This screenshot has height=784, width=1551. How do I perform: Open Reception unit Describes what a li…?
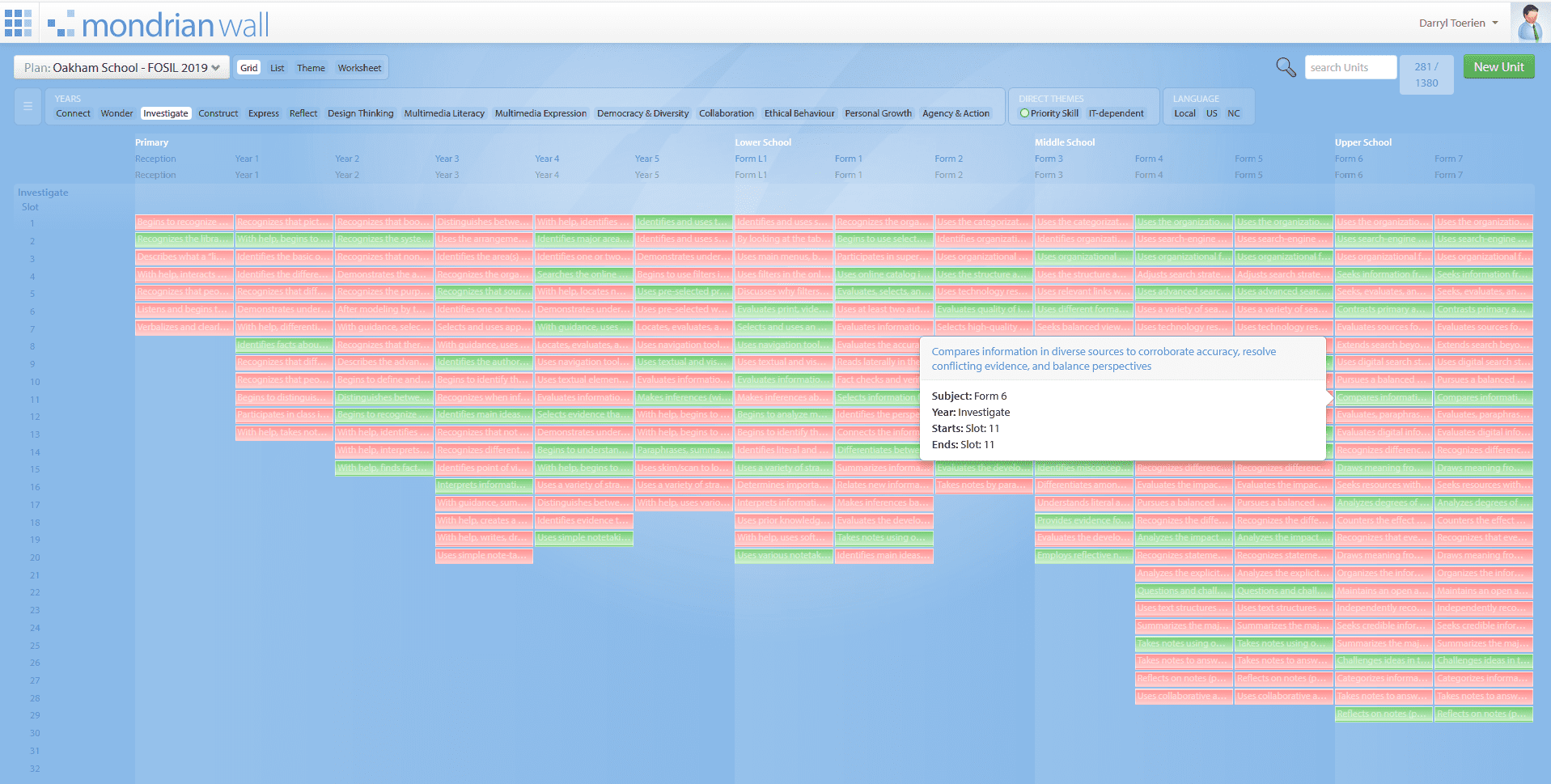(x=184, y=257)
